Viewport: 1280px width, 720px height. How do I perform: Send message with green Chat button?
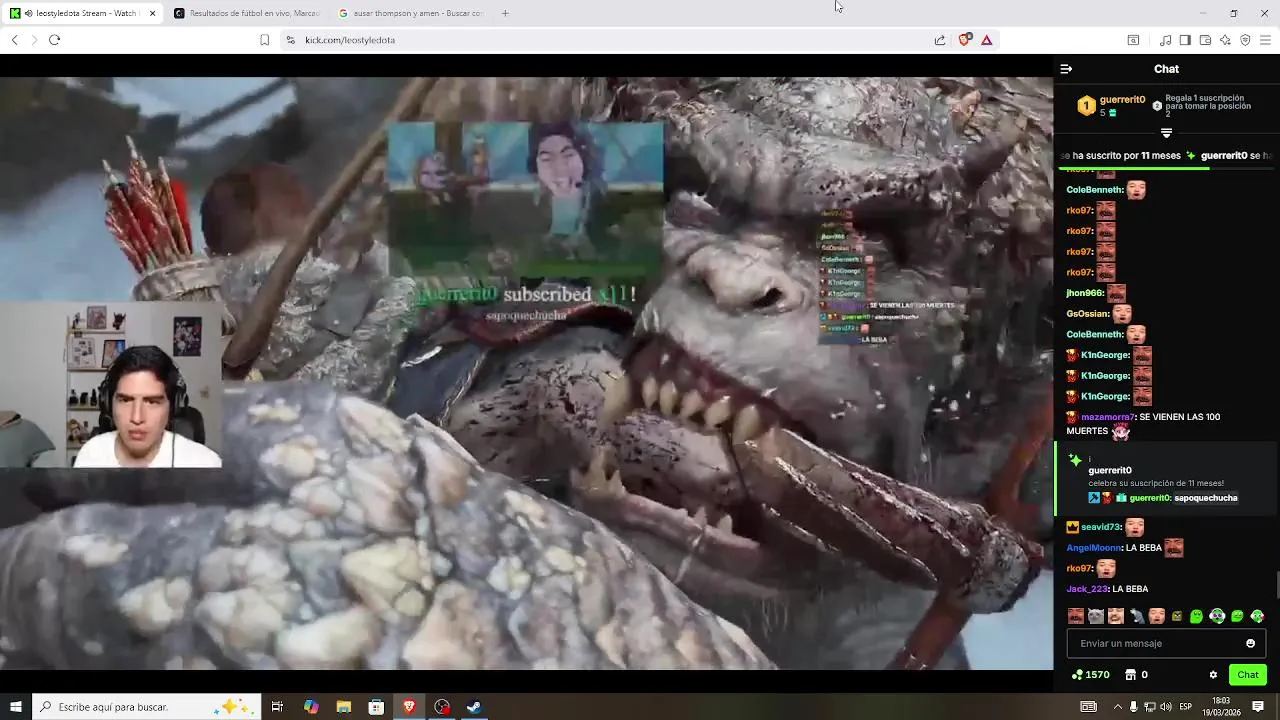1247,675
